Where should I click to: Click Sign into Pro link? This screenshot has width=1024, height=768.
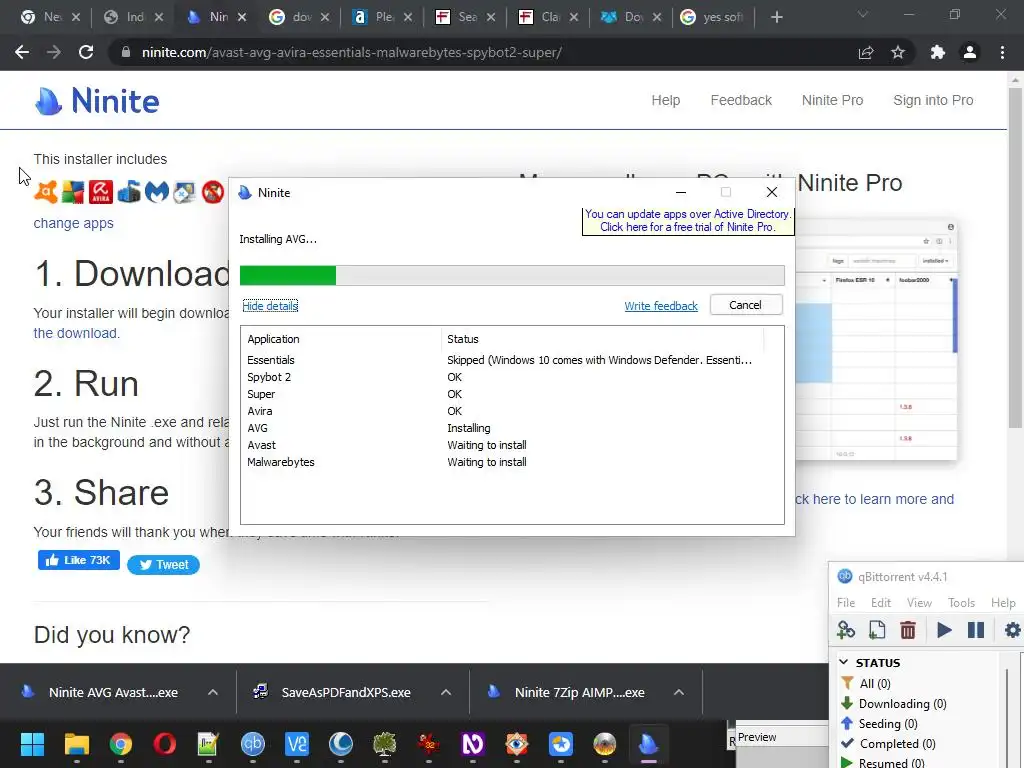933,101
